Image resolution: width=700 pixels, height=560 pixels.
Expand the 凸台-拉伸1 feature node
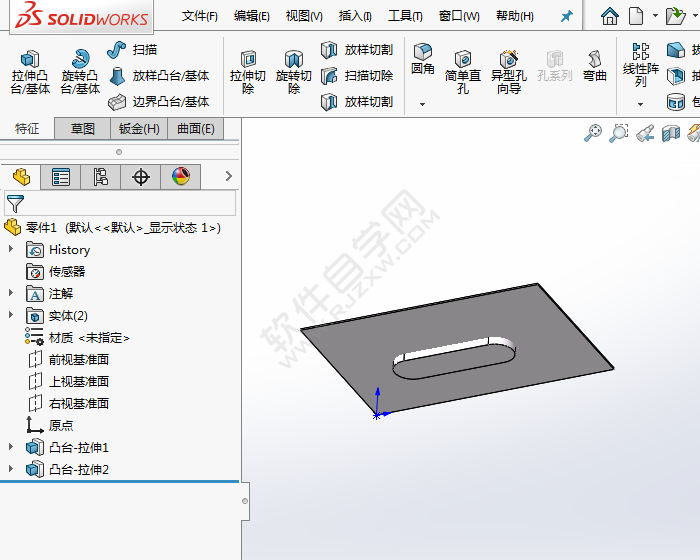click(x=11, y=448)
